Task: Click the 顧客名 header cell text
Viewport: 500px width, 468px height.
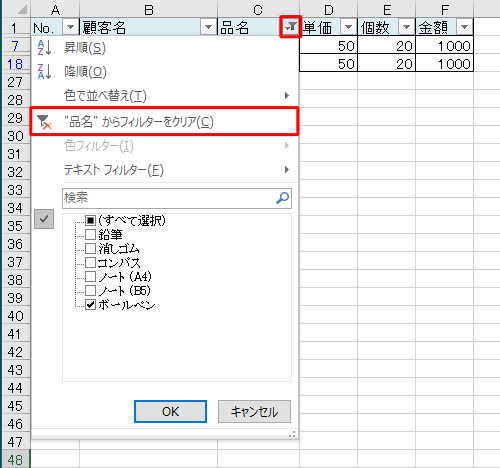Action: (x=104, y=27)
